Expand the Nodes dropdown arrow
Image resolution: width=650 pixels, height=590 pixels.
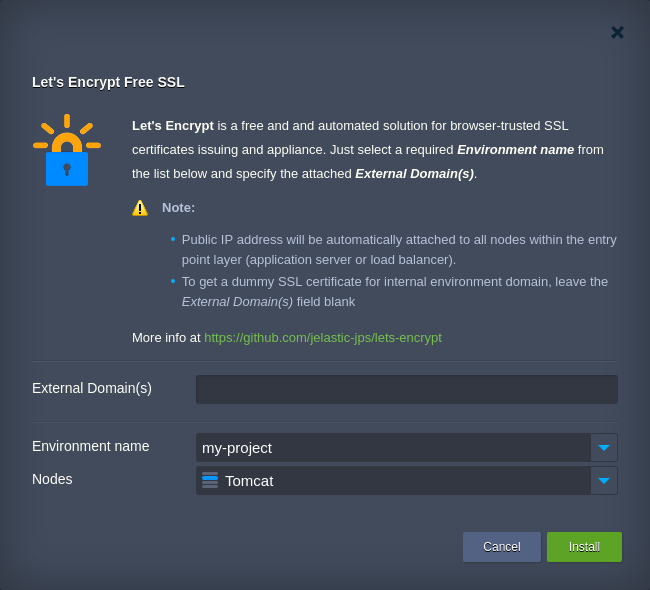[604, 481]
